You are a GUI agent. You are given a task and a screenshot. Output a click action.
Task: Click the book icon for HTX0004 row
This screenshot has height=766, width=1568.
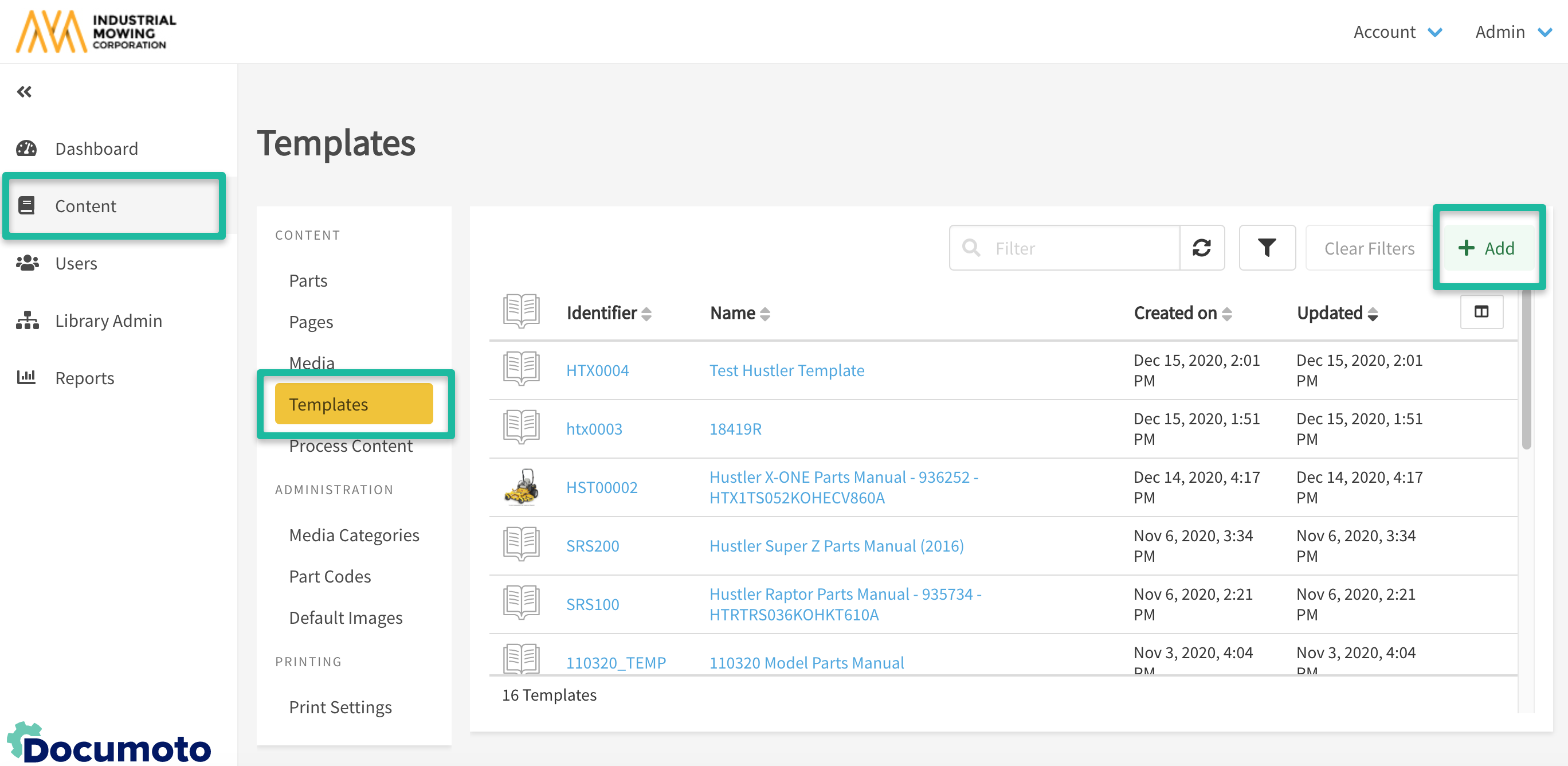pos(521,369)
